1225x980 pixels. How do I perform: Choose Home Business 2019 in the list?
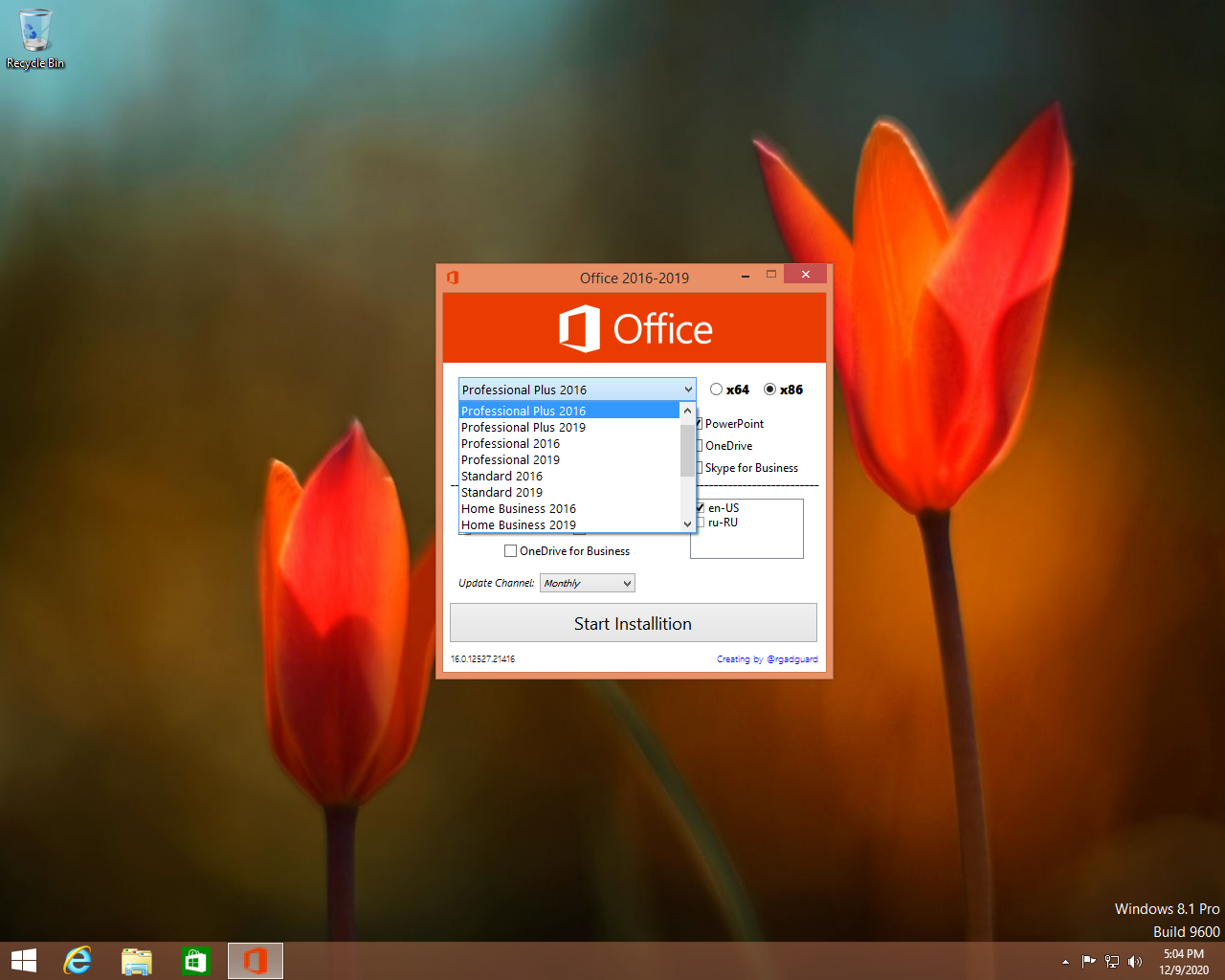coord(569,524)
